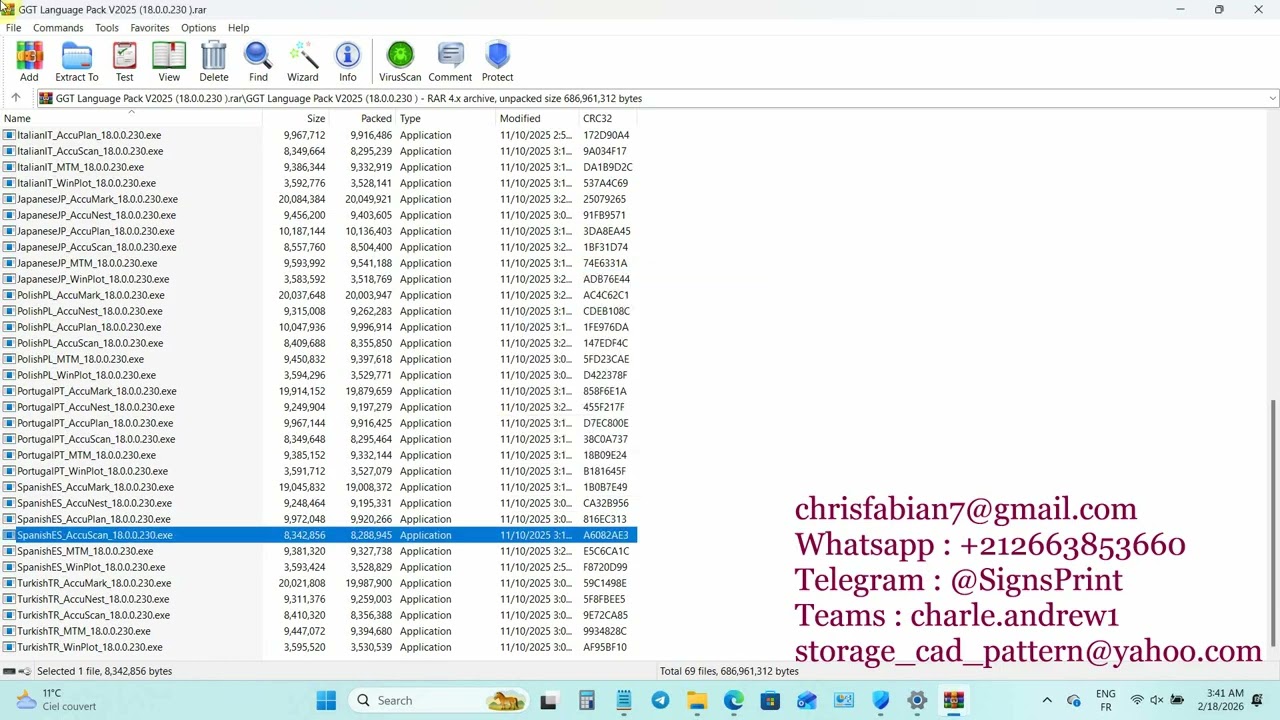Open Outlook from the taskbar
Image resolution: width=1280 pixels, height=720 pixels.
[x=807, y=700]
